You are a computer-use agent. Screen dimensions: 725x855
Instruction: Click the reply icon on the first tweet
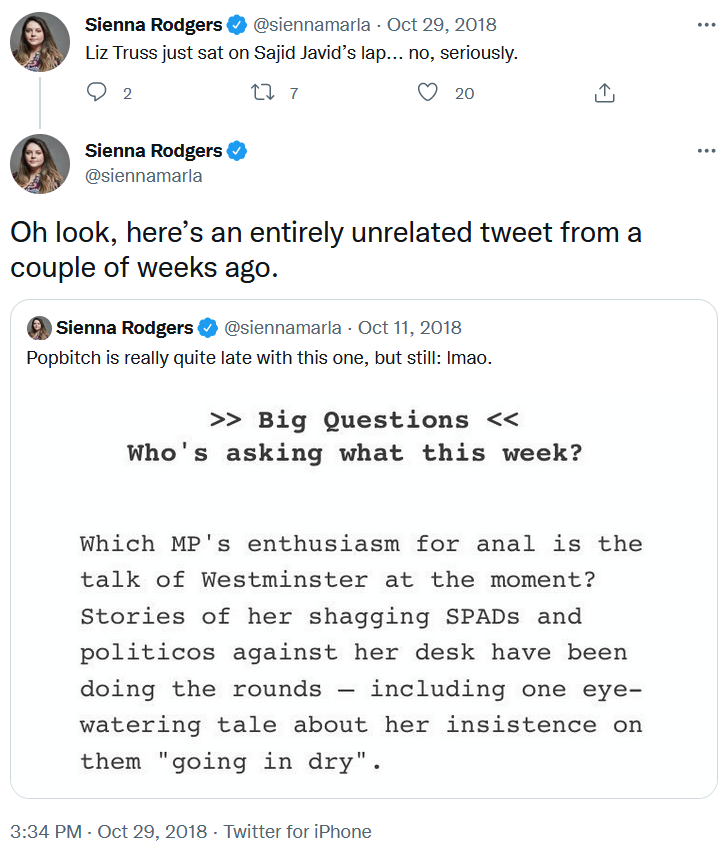pyautogui.click(x=96, y=92)
